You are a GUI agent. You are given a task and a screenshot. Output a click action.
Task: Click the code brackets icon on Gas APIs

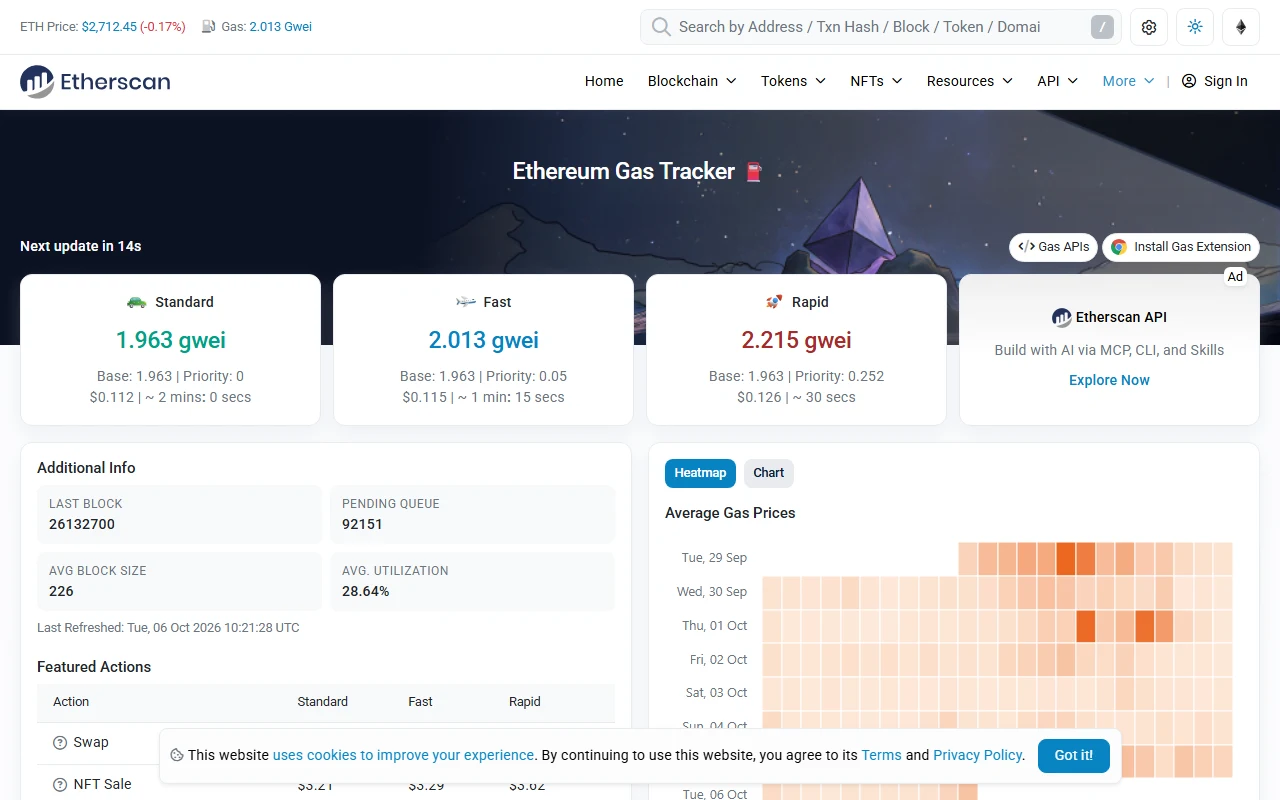coord(1026,247)
